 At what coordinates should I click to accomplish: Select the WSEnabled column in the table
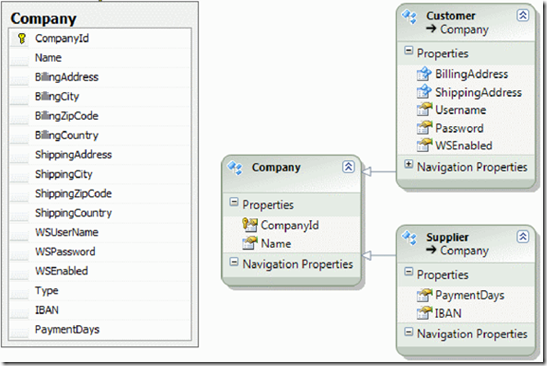pos(100,271)
